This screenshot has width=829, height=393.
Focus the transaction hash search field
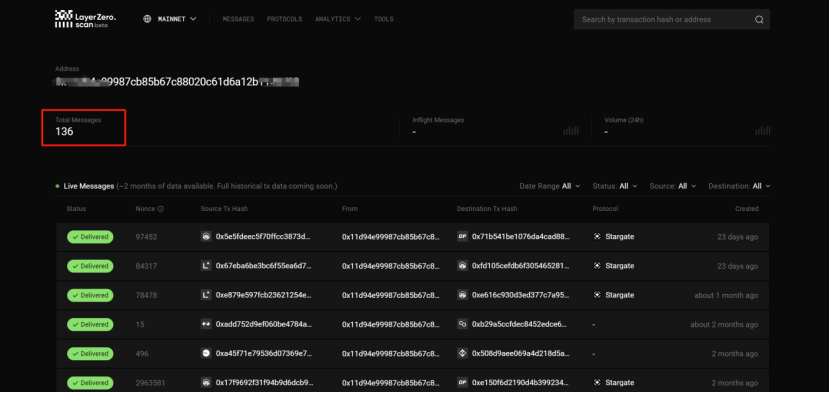click(665, 20)
